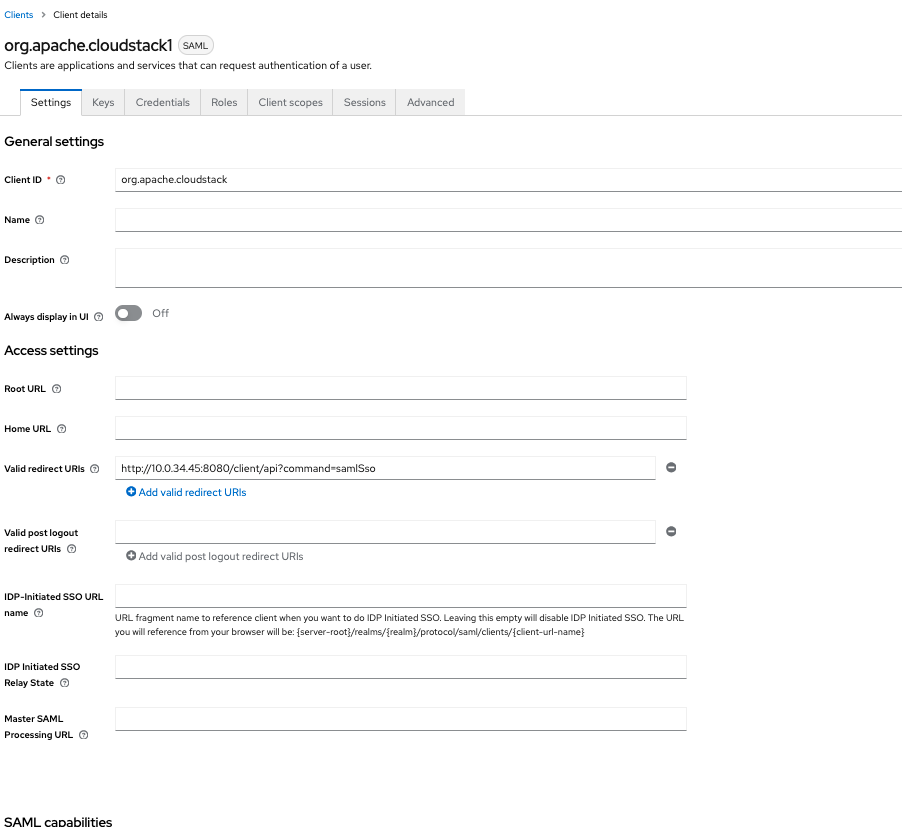Click help icon beside Valid redirect URIs
This screenshot has height=827, width=902.
(94, 469)
